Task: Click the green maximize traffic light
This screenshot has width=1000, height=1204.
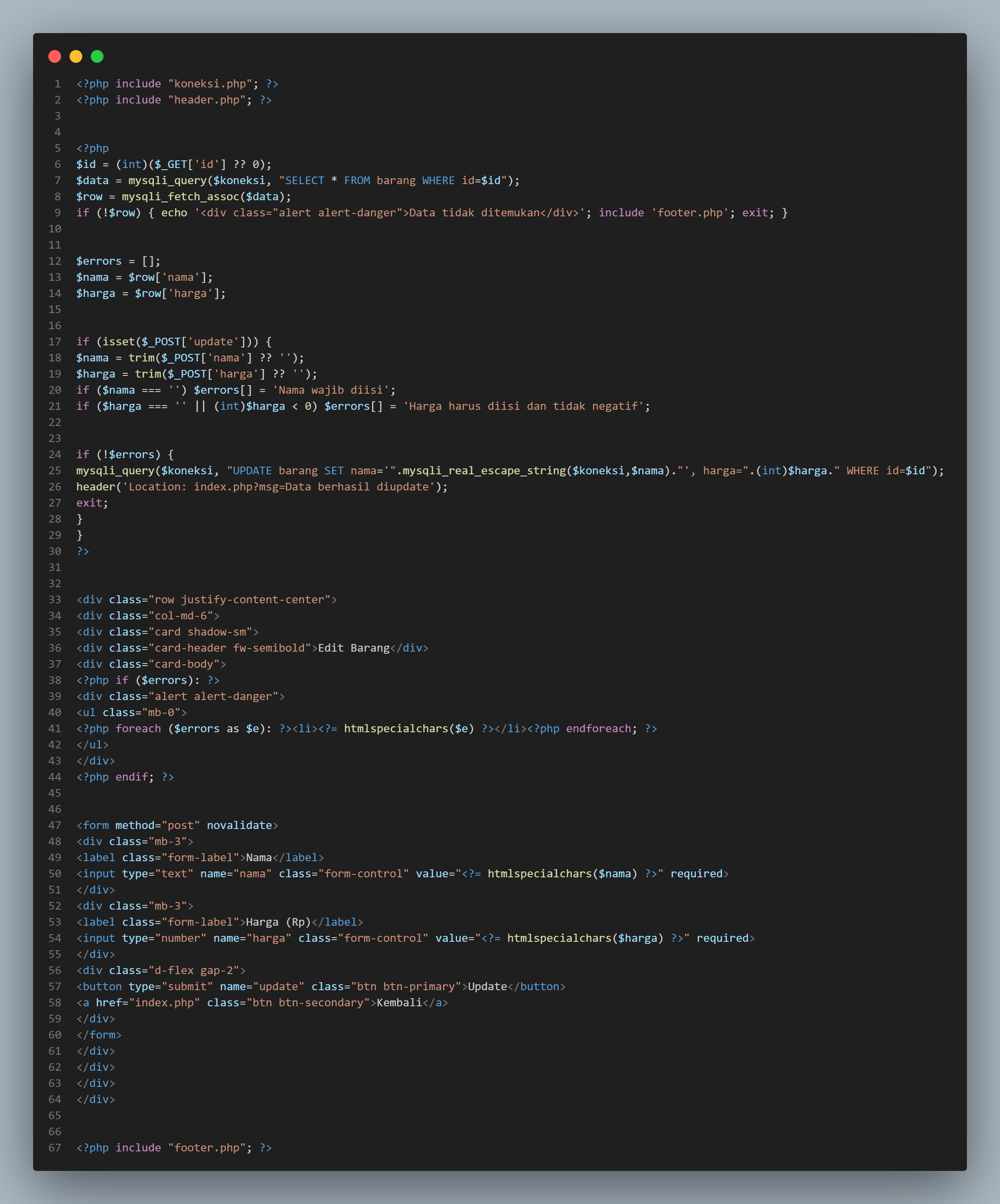Action: 98,56
